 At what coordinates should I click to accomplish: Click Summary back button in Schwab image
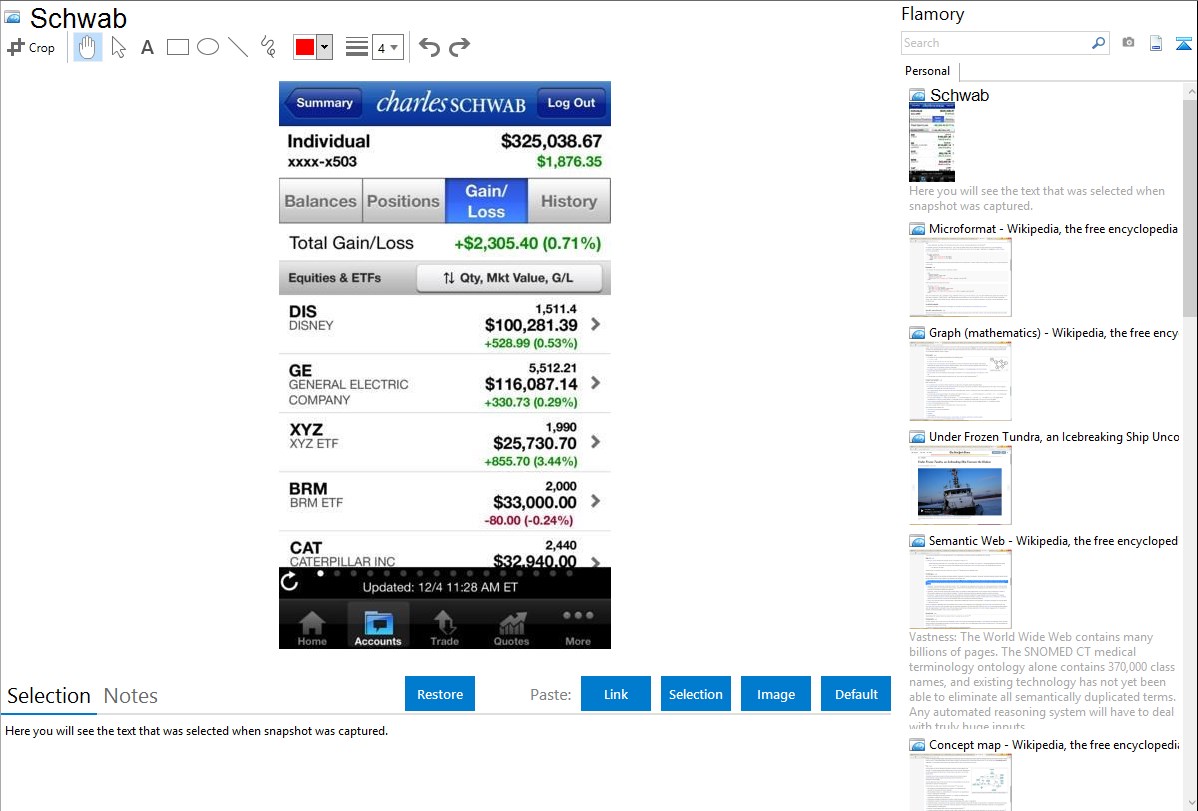click(323, 103)
